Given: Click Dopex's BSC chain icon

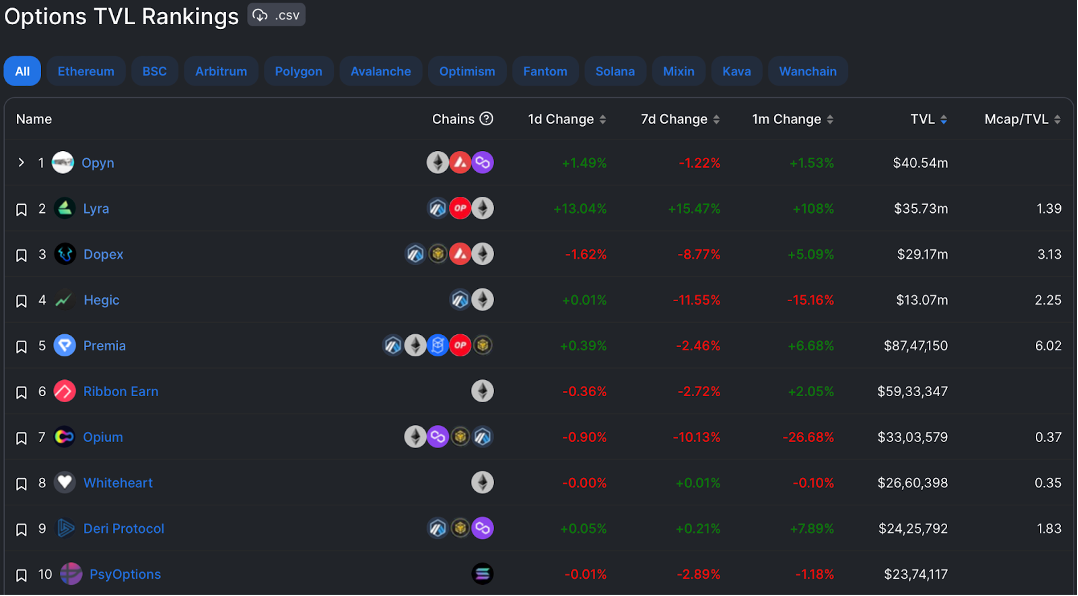Looking at the screenshot, I should [x=438, y=254].
